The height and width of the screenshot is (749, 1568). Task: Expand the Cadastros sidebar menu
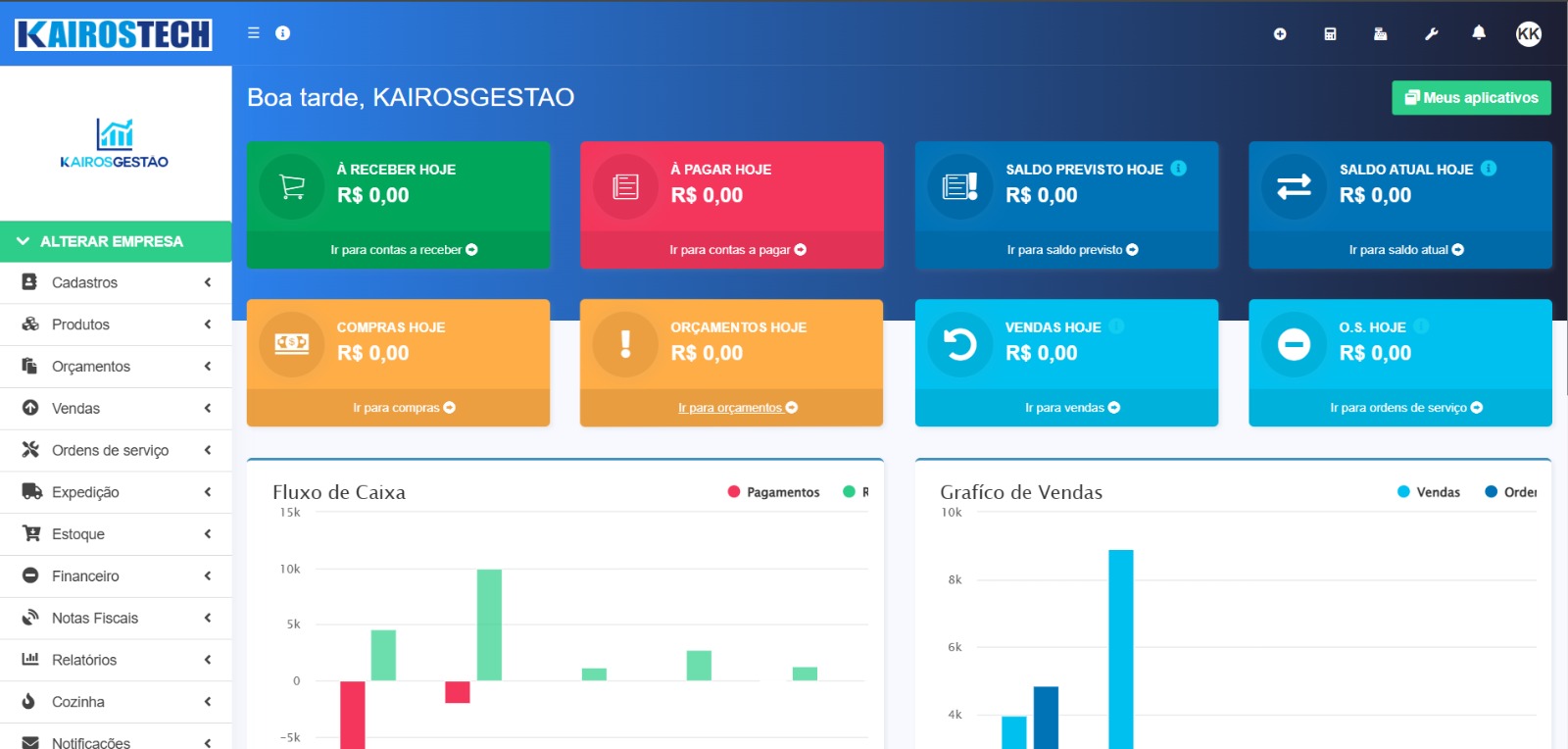116,282
